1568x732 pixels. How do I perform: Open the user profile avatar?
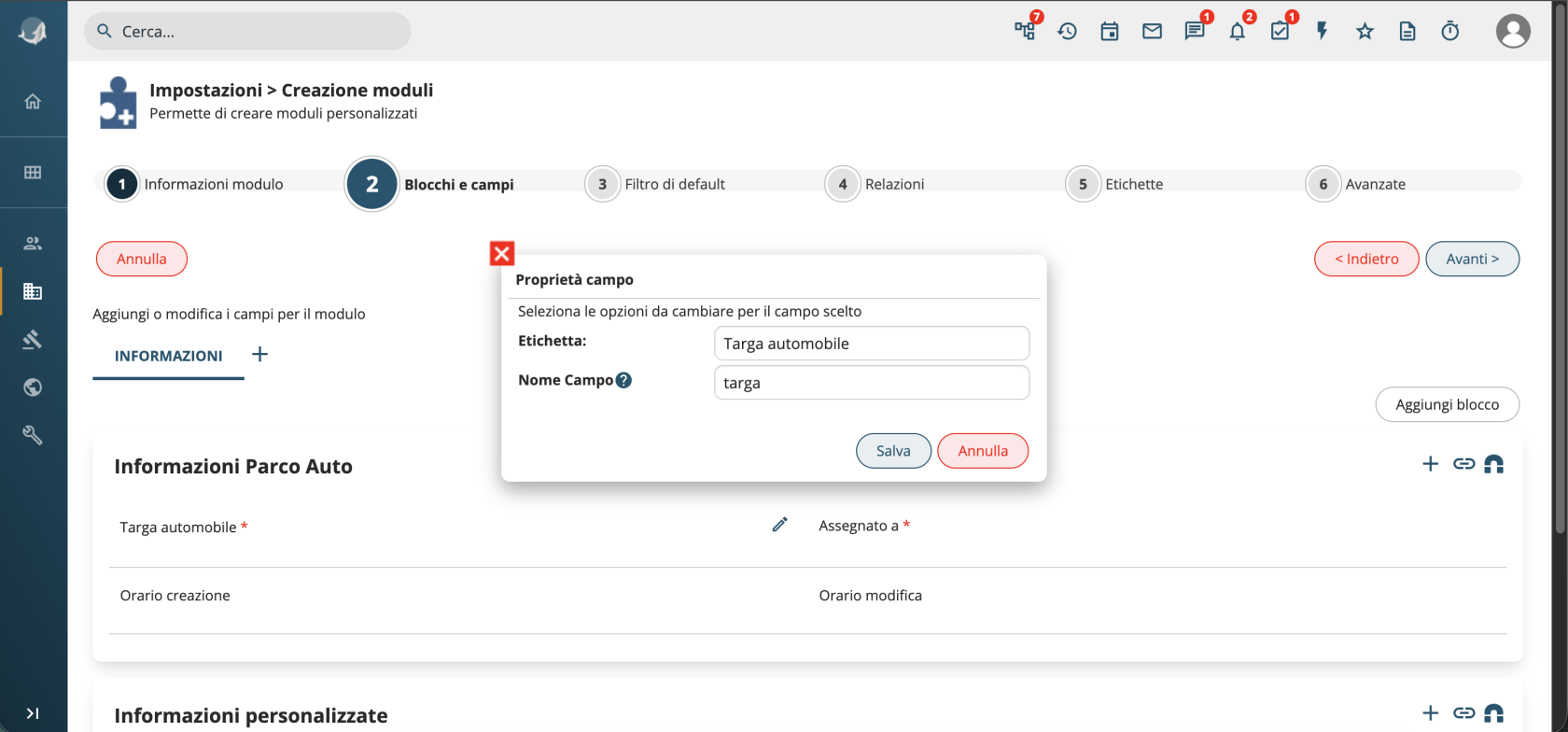1513,31
